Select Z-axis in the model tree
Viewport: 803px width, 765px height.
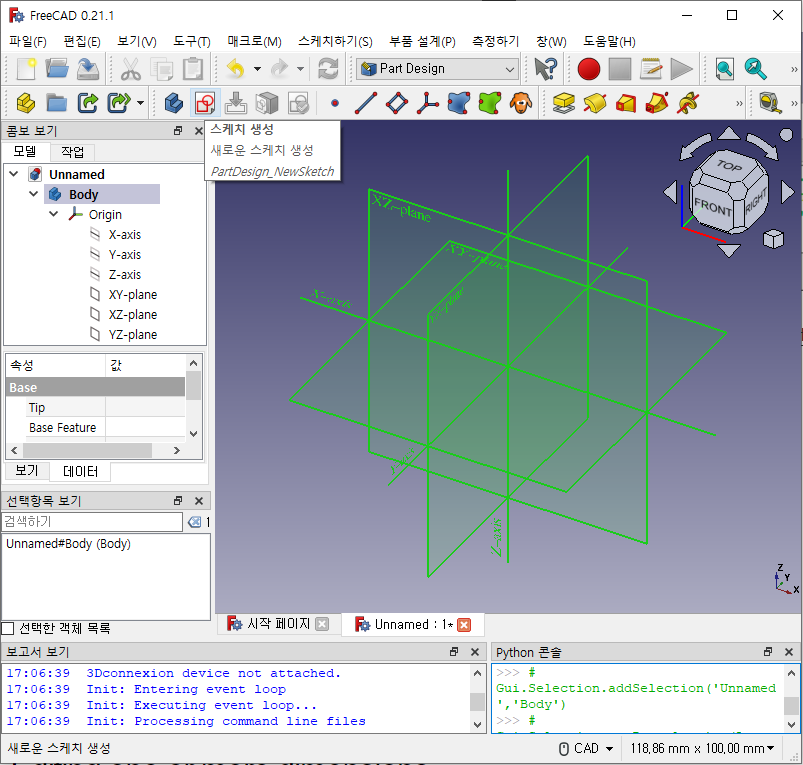[124, 274]
